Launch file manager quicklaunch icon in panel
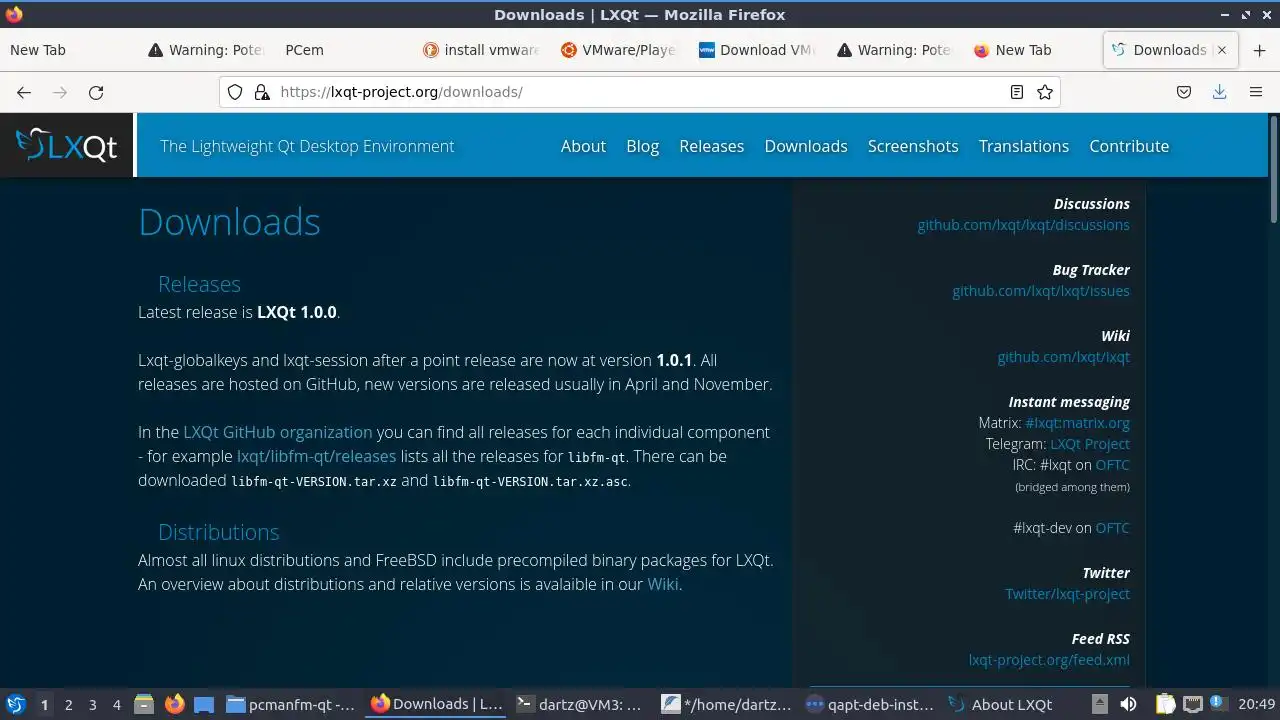Screen dimensions: 1280x720 click(144, 704)
